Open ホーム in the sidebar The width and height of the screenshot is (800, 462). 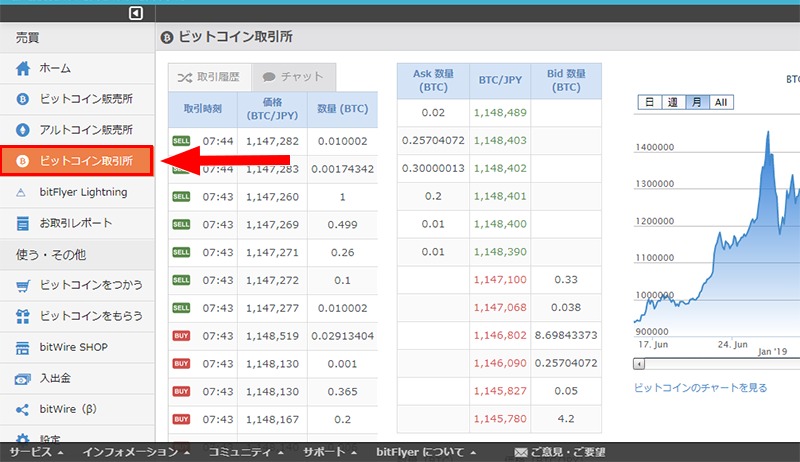pyautogui.click(x=77, y=68)
